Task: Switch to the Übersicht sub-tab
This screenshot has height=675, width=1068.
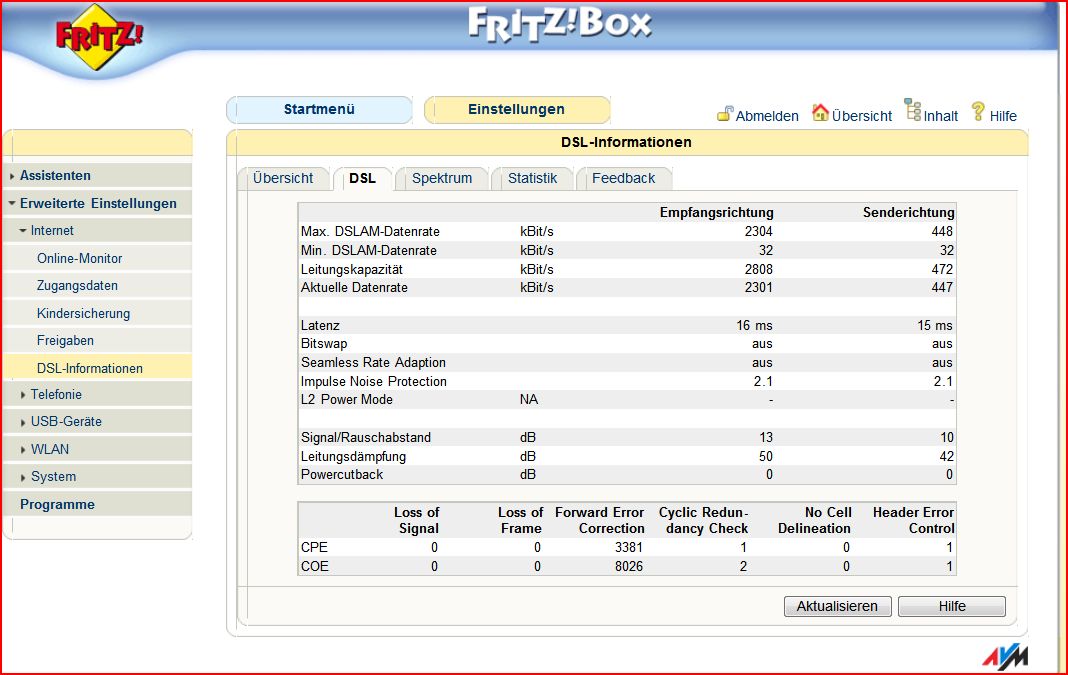Action: (x=283, y=178)
